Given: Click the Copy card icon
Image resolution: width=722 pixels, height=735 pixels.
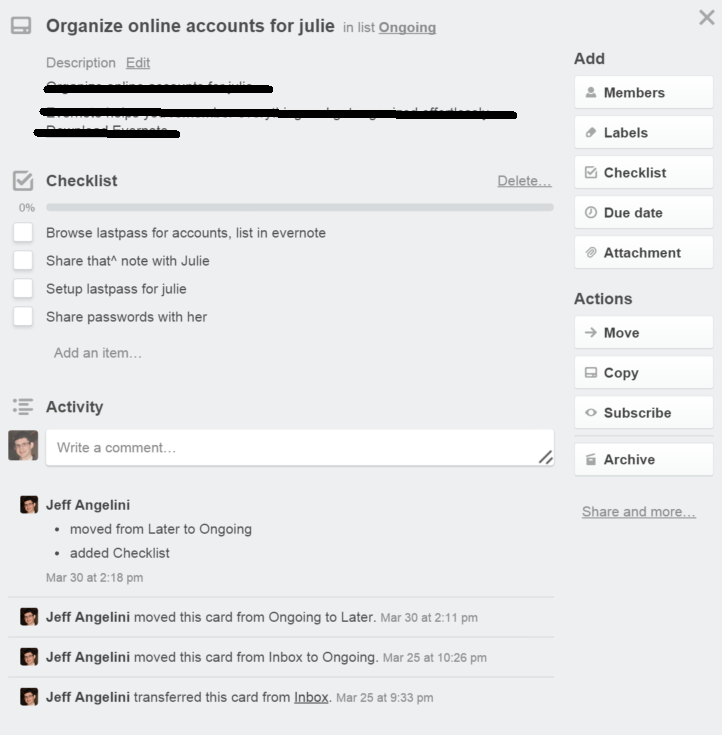Looking at the screenshot, I should pos(590,373).
